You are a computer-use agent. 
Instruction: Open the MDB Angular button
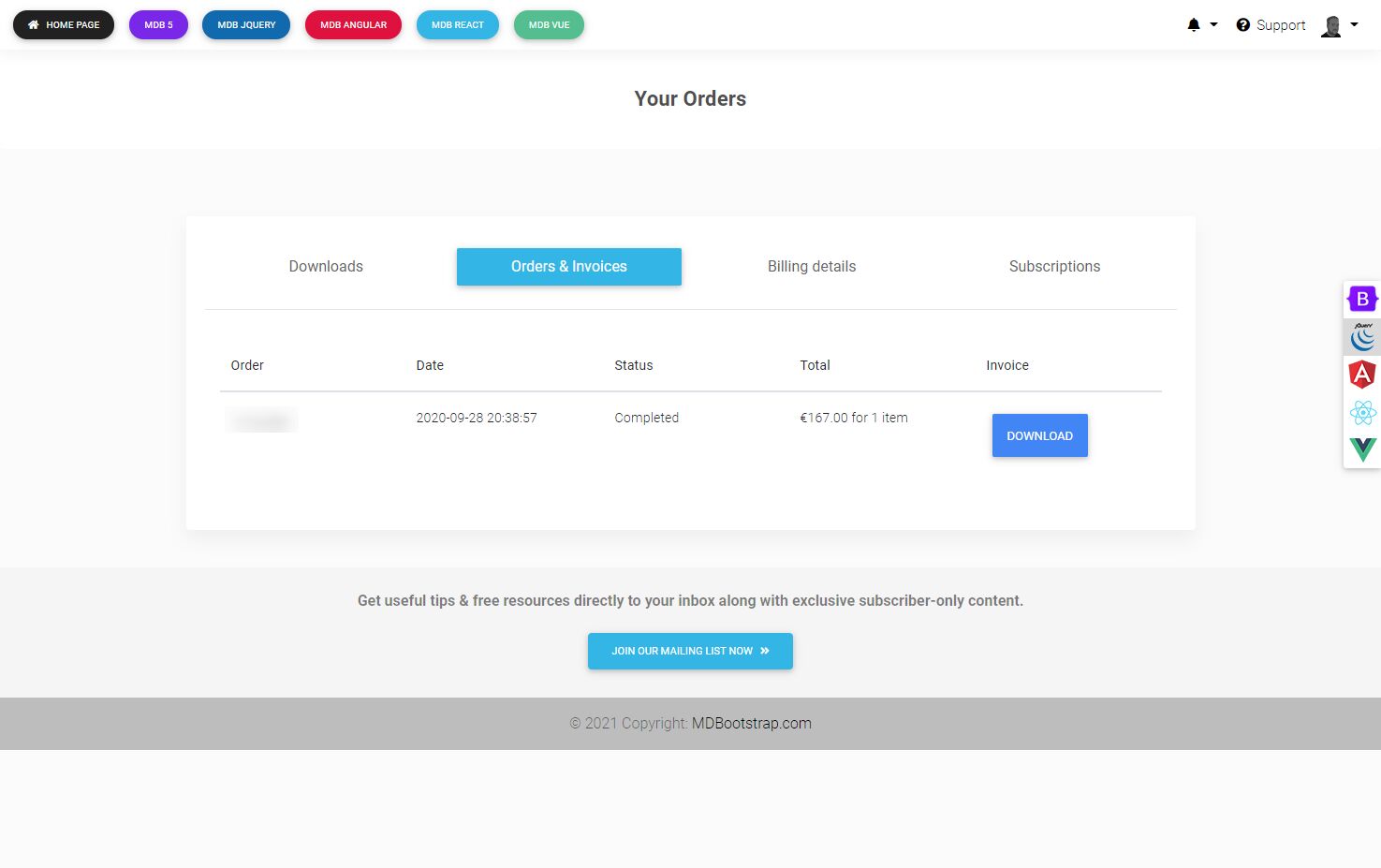pyautogui.click(x=353, y=25)
